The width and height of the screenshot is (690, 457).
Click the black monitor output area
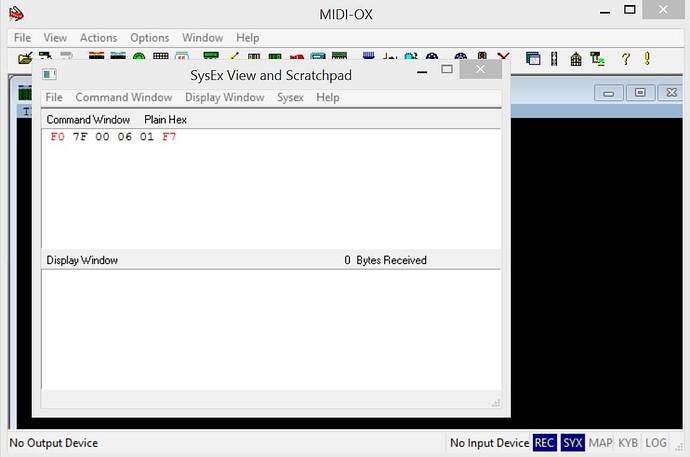point(596,273)
